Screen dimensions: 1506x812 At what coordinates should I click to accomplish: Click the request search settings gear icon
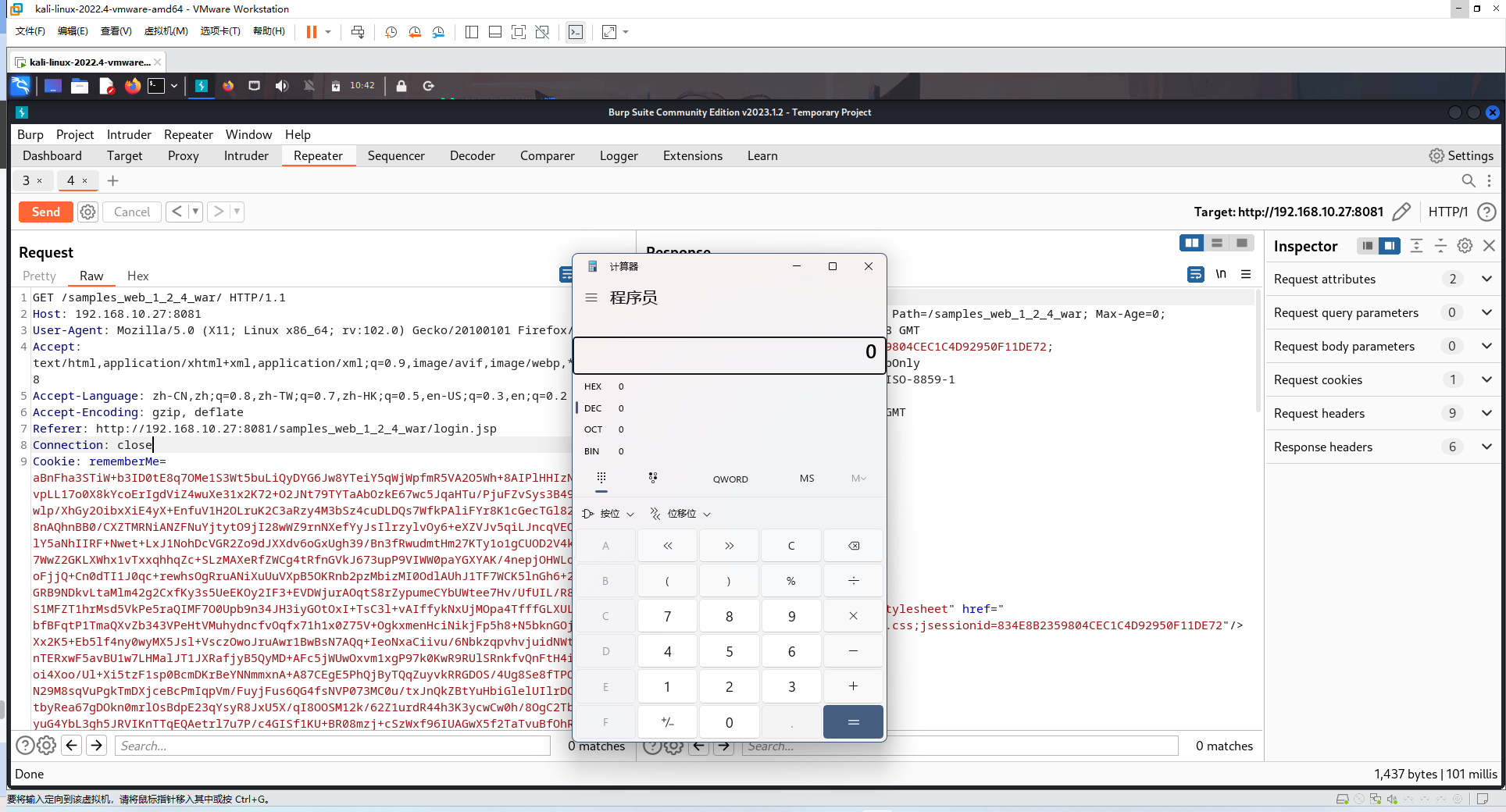pos(47,746)
